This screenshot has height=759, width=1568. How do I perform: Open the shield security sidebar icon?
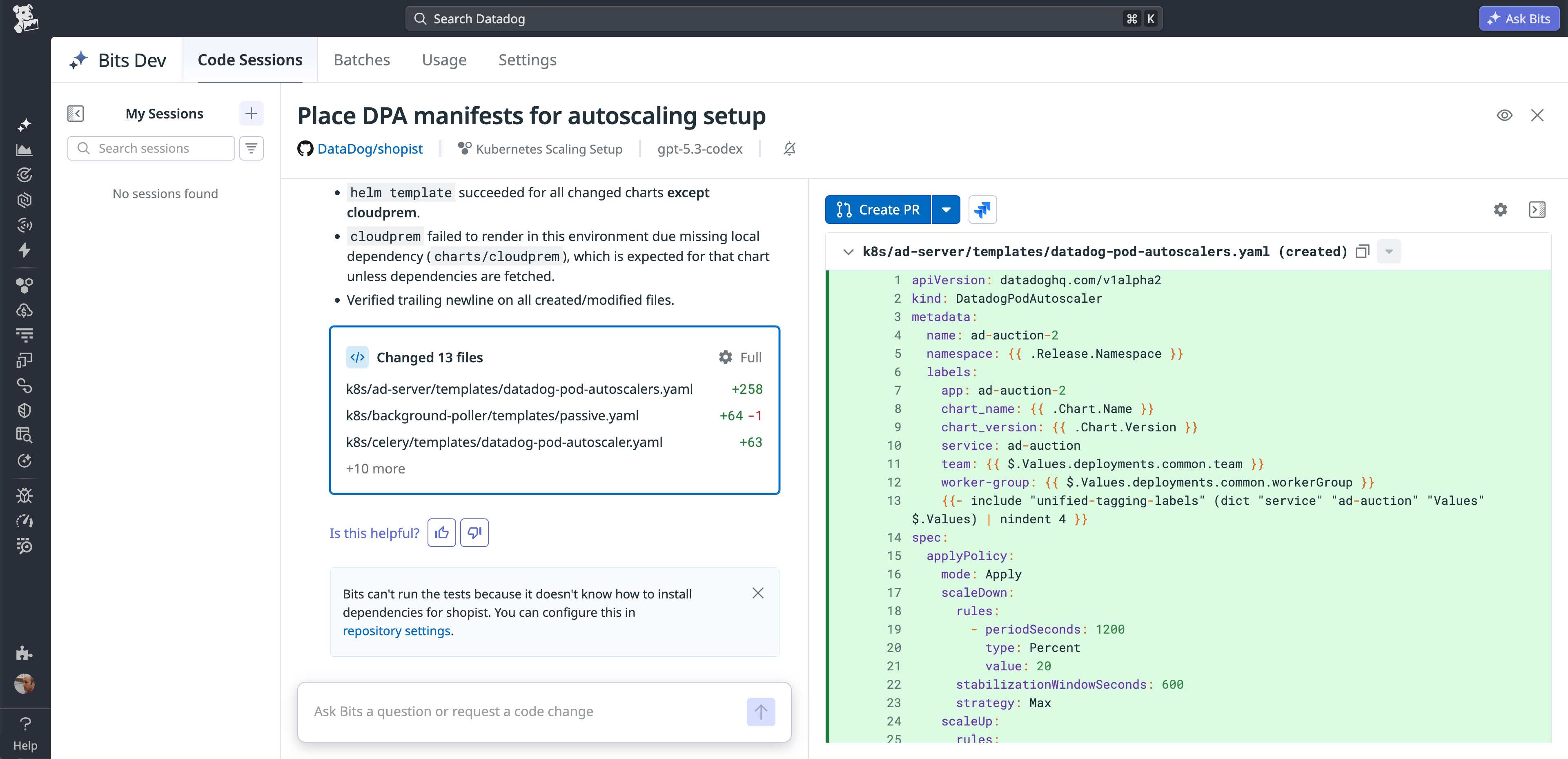(x=24, y=411)
